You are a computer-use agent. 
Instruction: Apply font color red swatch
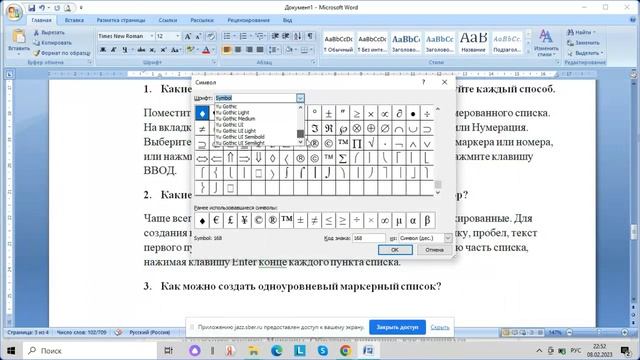(x=206, y=50)
